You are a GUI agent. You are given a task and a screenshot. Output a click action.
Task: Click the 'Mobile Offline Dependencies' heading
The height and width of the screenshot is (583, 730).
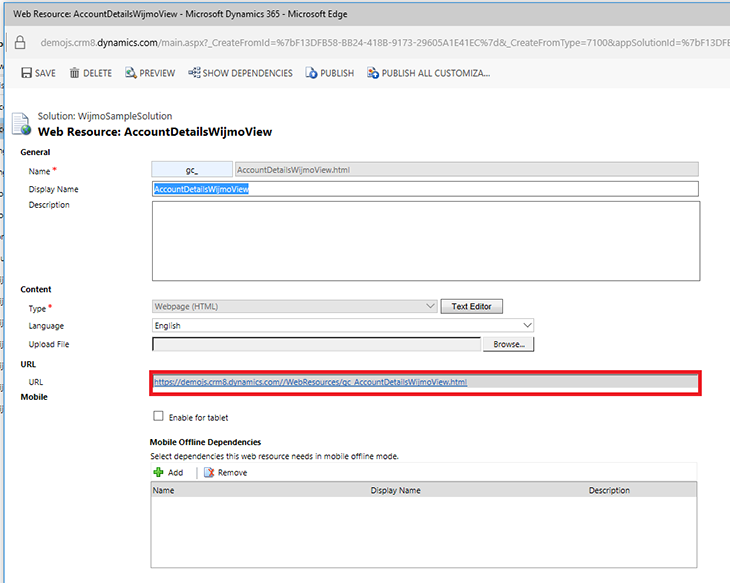coord(205,442)
